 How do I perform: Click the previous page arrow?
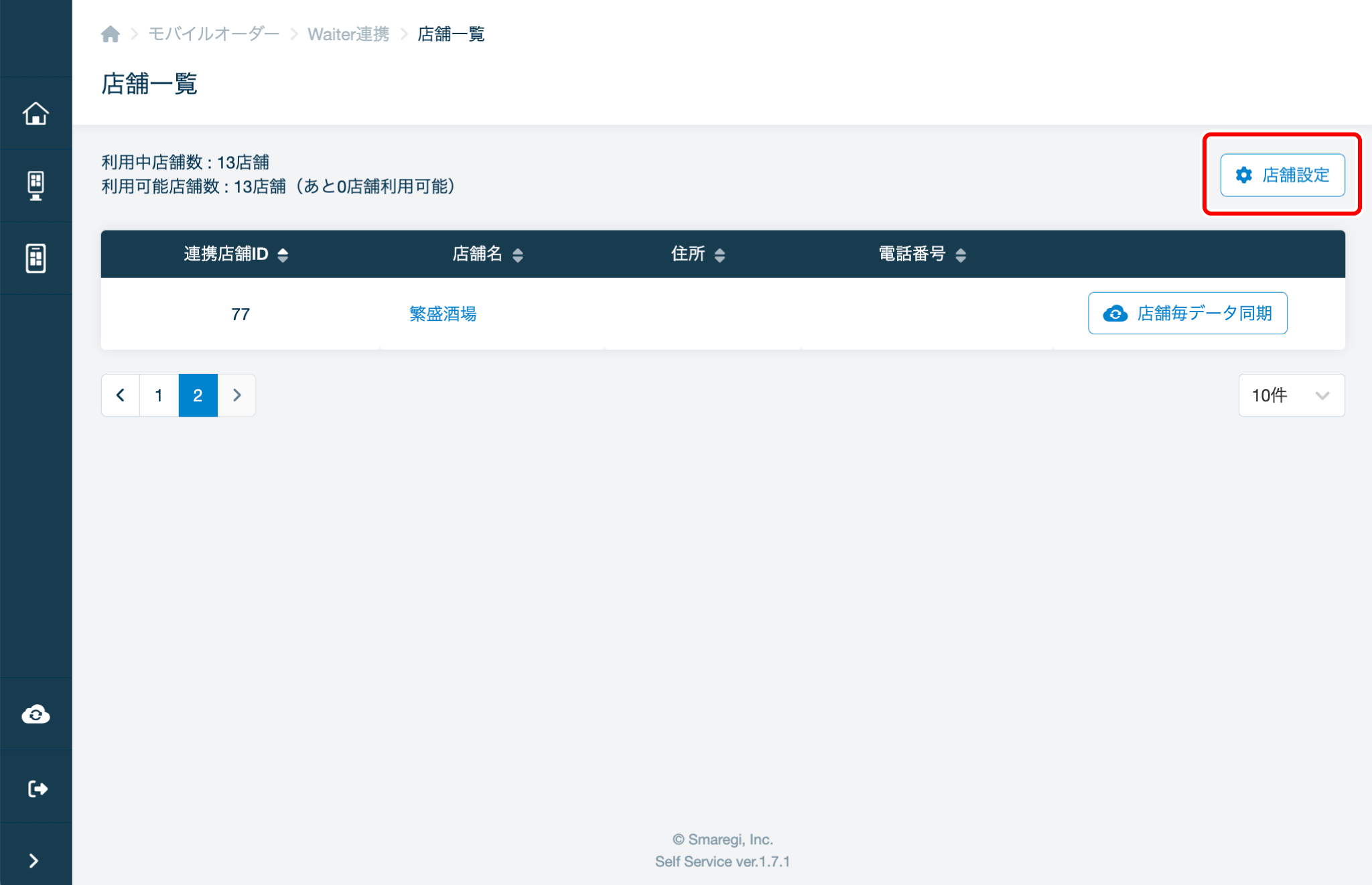click(121, 395)
